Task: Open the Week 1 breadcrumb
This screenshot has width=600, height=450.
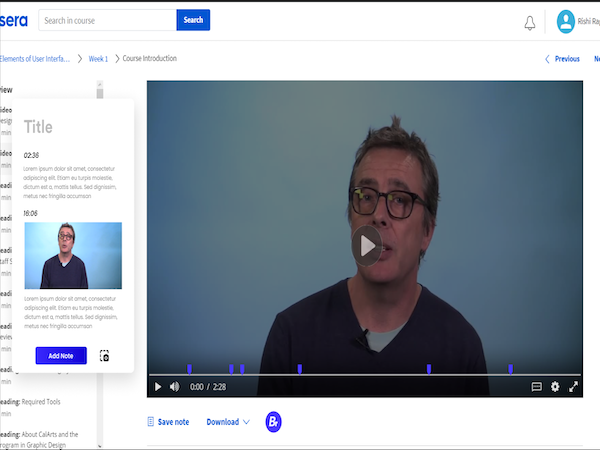Action: (98, 59)
